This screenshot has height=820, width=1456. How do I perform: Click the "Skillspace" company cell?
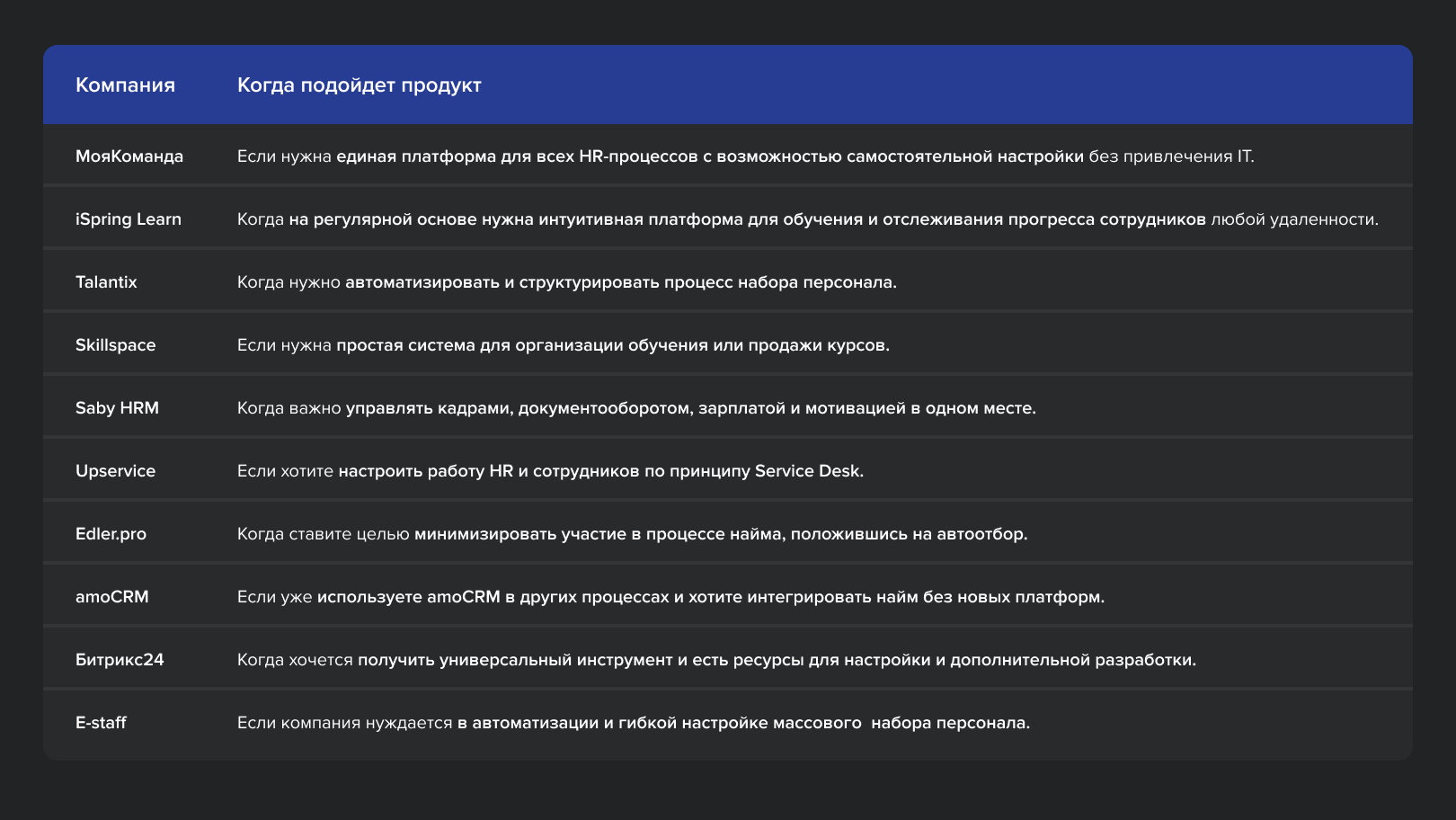tap(115, 345)
